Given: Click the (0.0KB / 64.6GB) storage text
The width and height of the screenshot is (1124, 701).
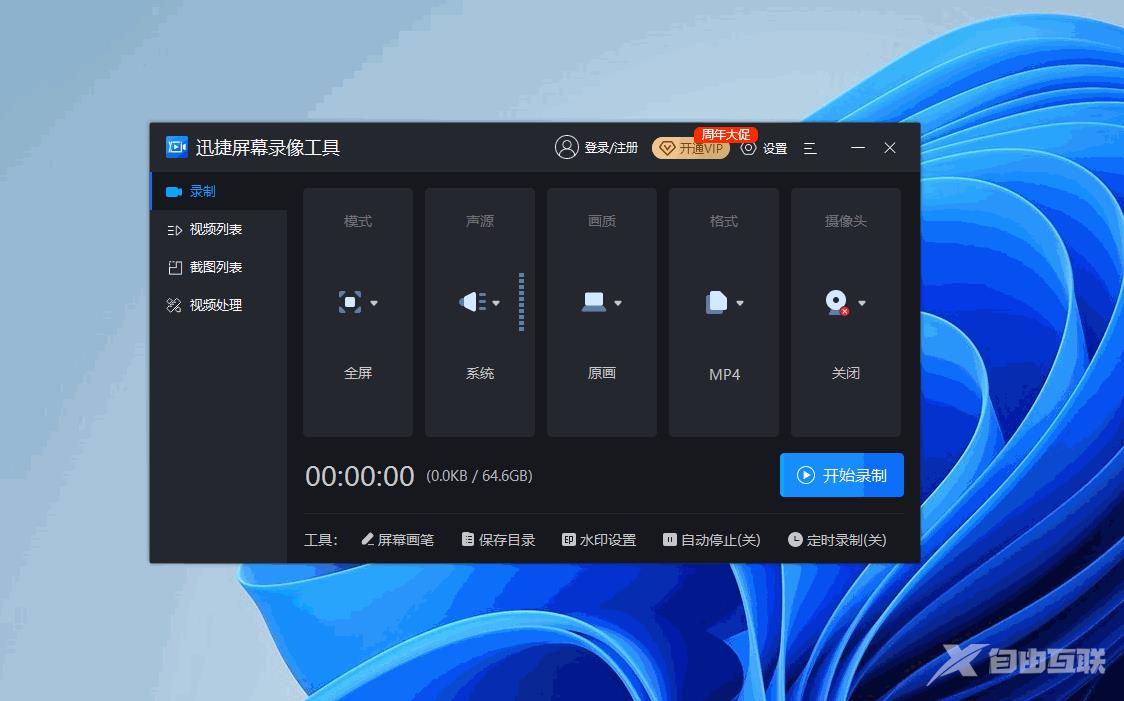Looking at the screenshot, I should click(x=480, y=476).
